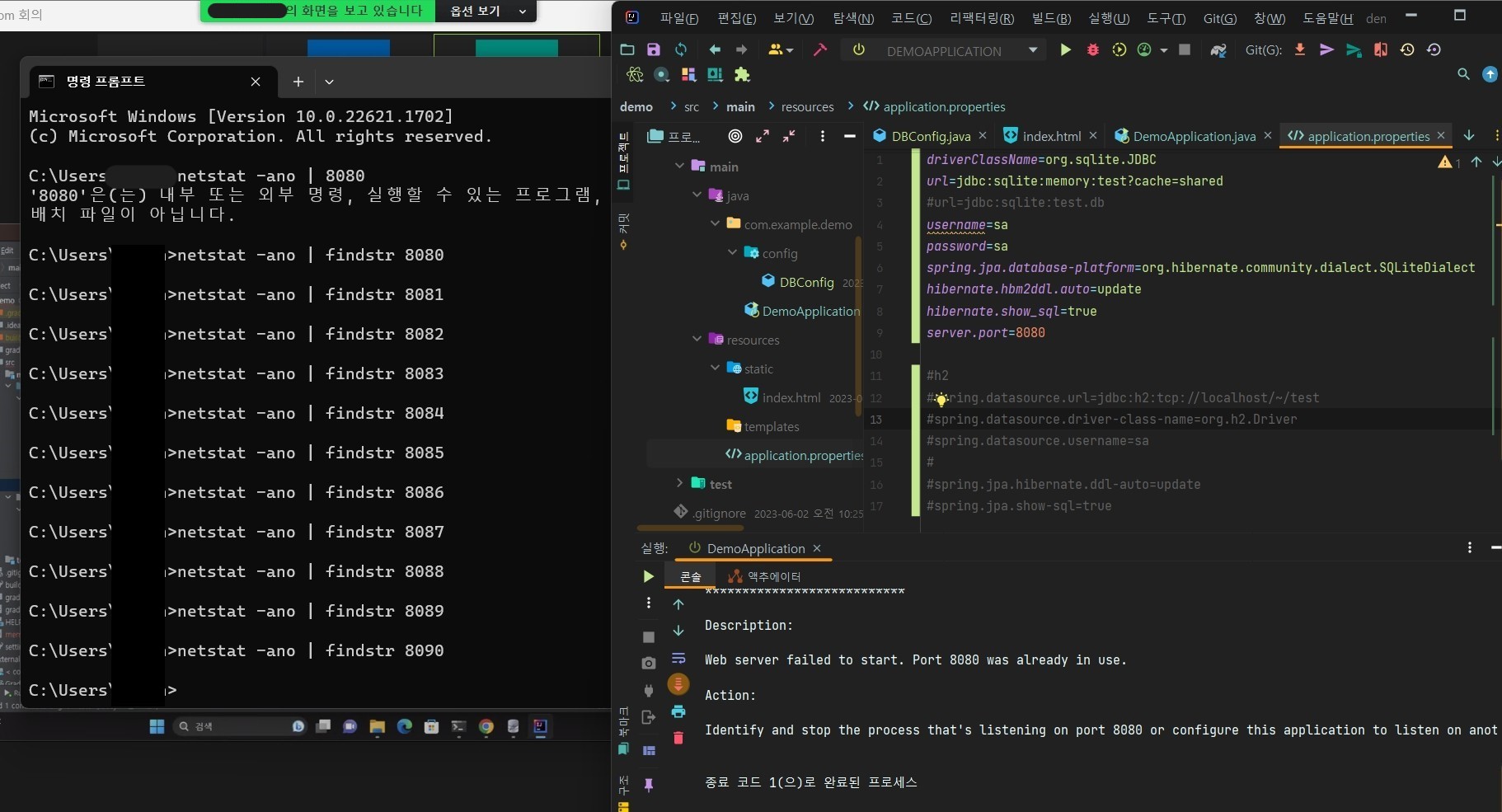Open file with the toolbar folder icon
This screenshot has height=812, width=1502.
pyautogui.click(x=627, y=50)
